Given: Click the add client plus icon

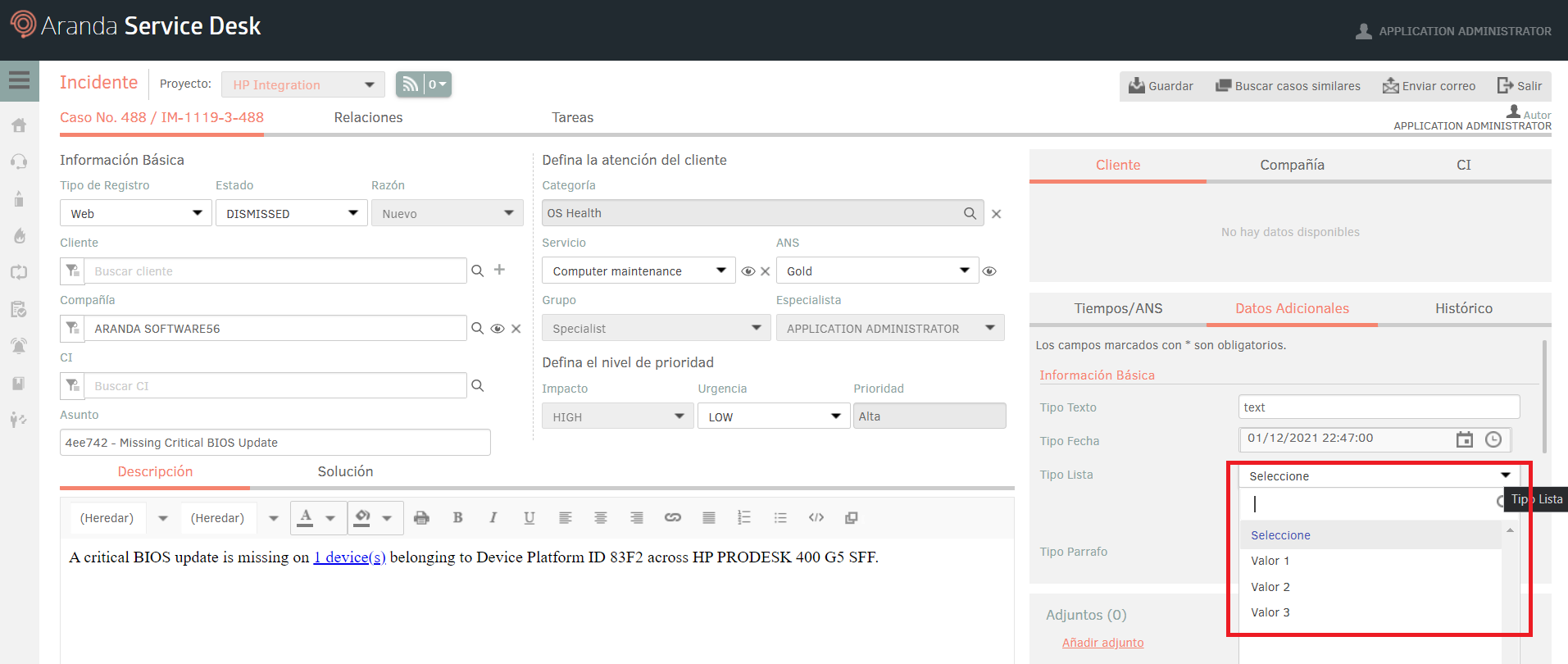Looking at the screenshot, I should pos(499,270).
